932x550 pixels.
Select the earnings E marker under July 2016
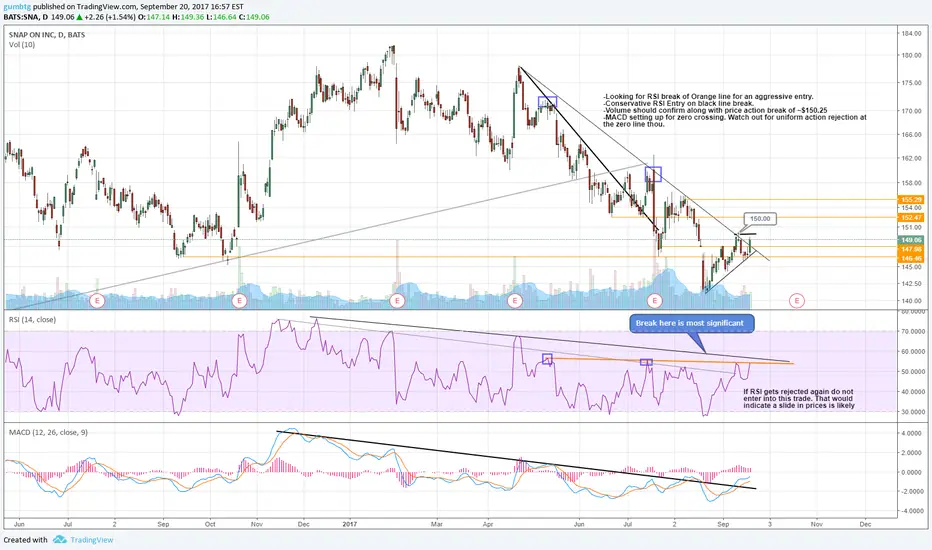pyautogui.click(x=97, y=301)
